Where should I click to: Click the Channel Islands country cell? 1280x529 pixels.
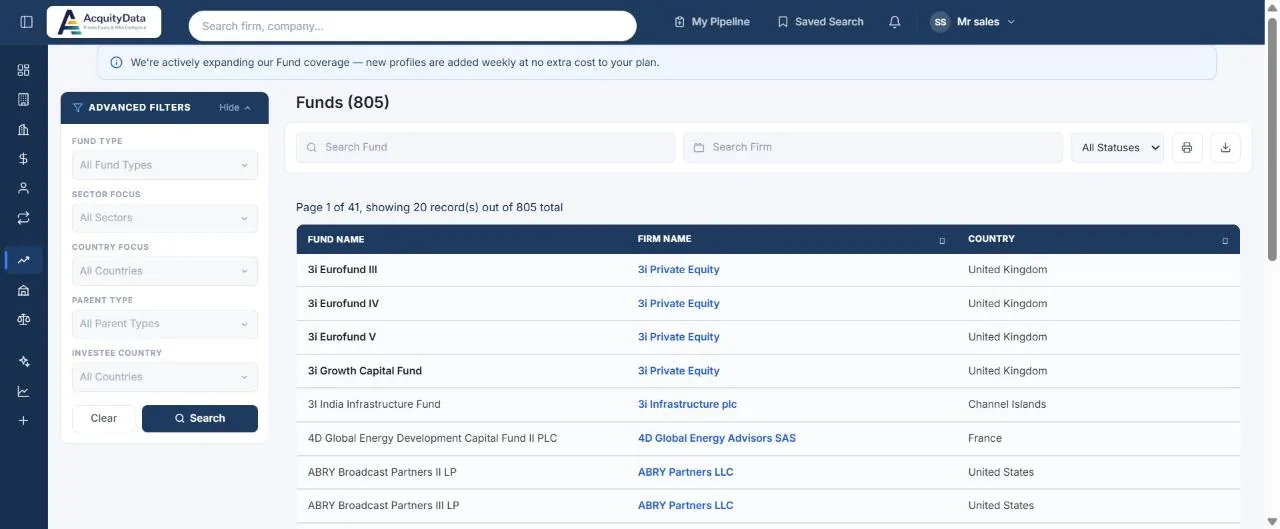coord(1007,405)
